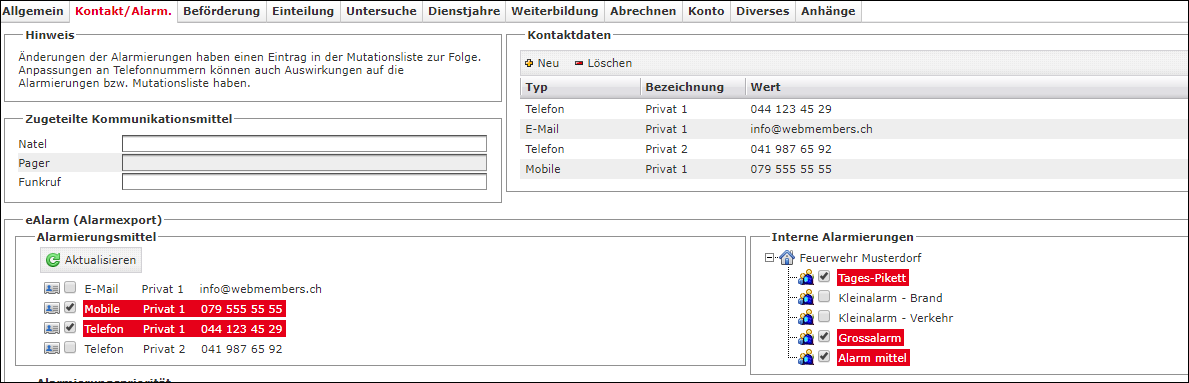Open the Weiterbildung tab
The image size is (1189, 383).
(x=554, y=11)
